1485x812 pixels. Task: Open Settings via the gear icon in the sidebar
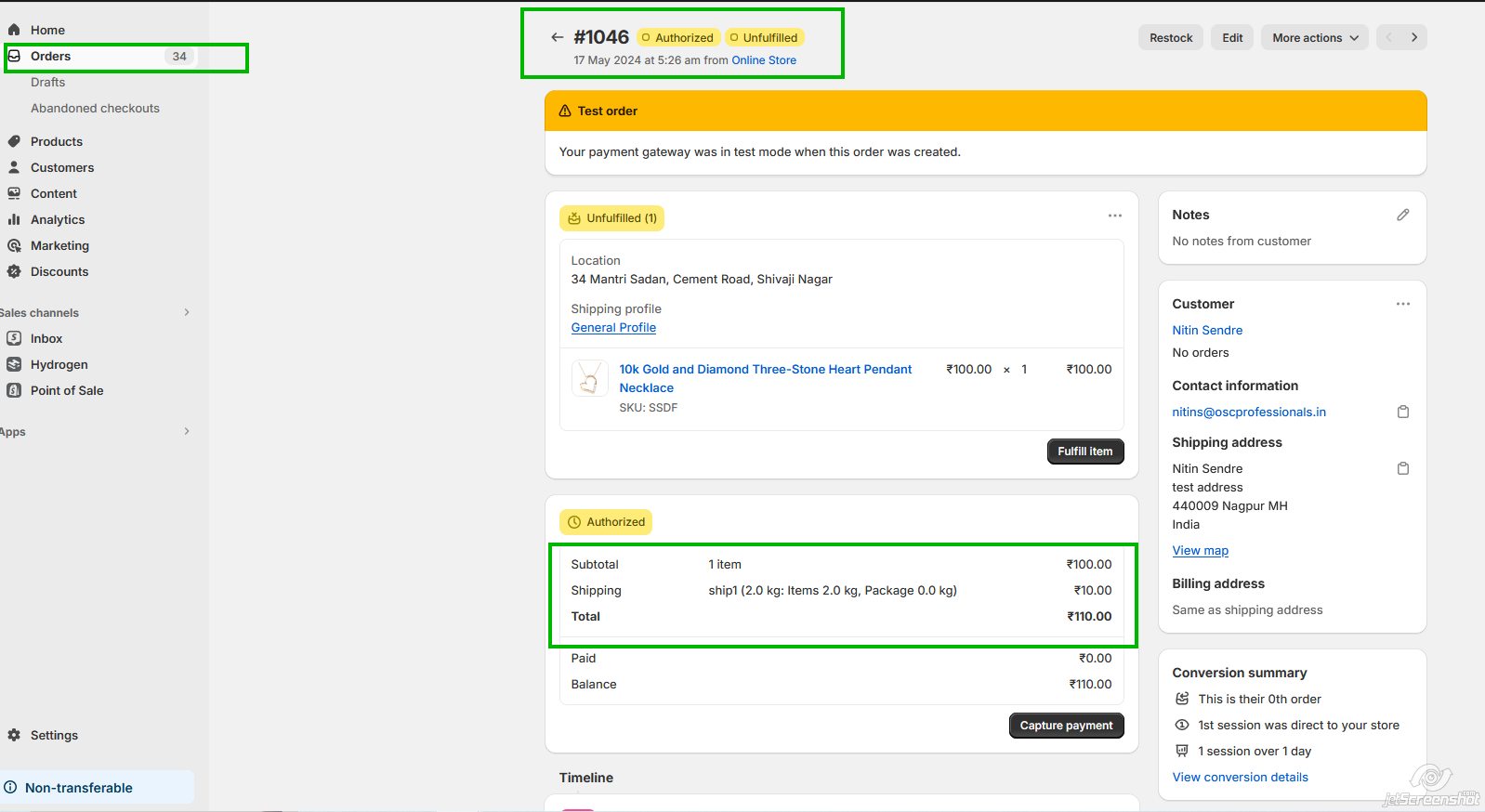coord(15,735)
